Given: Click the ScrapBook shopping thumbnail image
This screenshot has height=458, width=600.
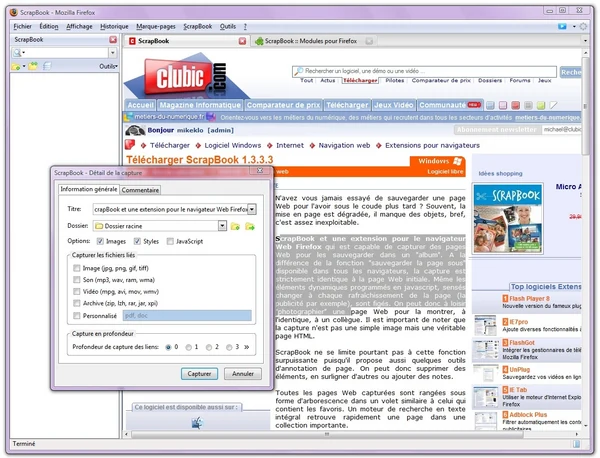Looking at the screenshot, I should click(508, 218).
